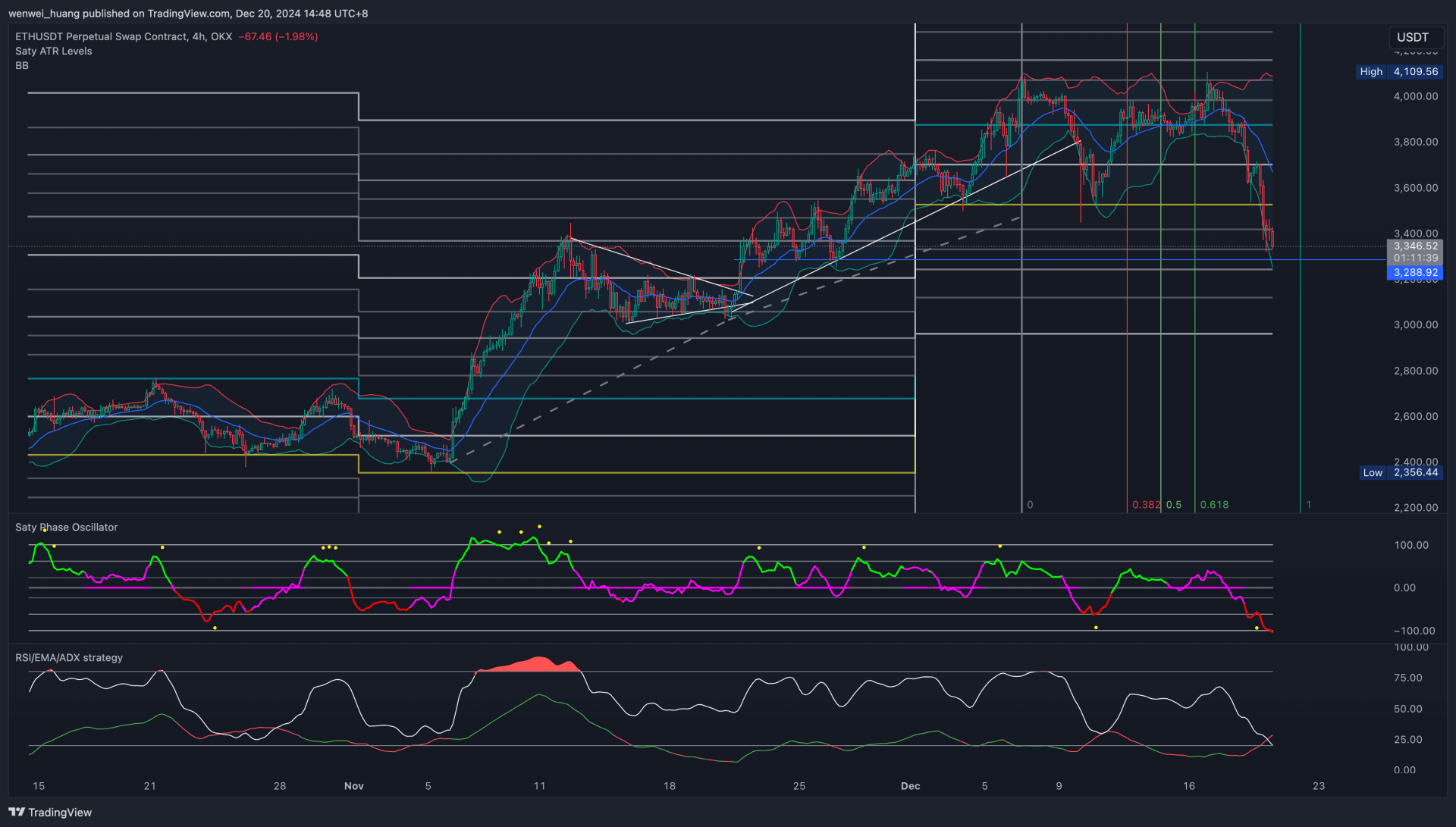Click date 9 on the time axis
This screenshot has width=1456, height=827.
1059,786
